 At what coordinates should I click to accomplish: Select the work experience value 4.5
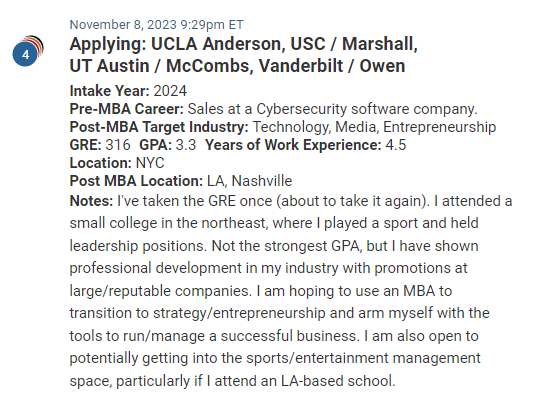point(396,145)
